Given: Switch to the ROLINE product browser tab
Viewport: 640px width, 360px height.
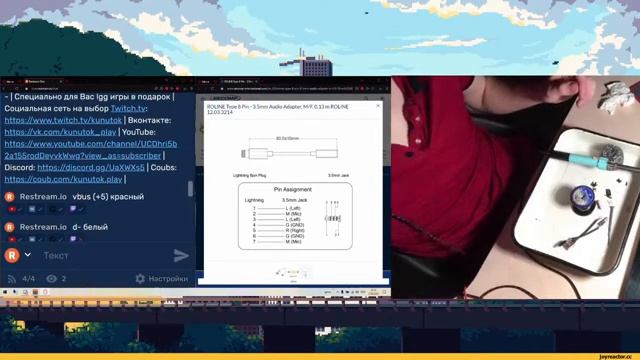Looking at the screenshot, I should tap(239, 82).
